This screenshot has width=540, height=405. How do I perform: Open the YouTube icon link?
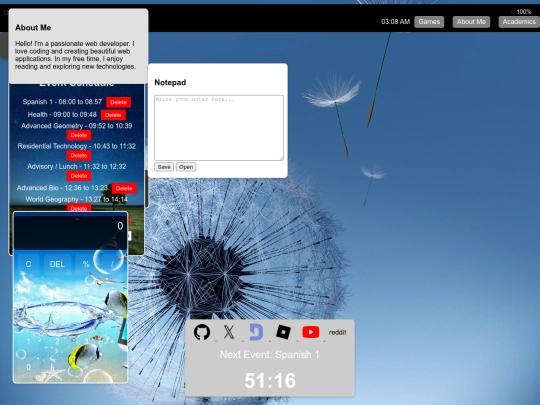pyautogui.click(x=311, y=332)
